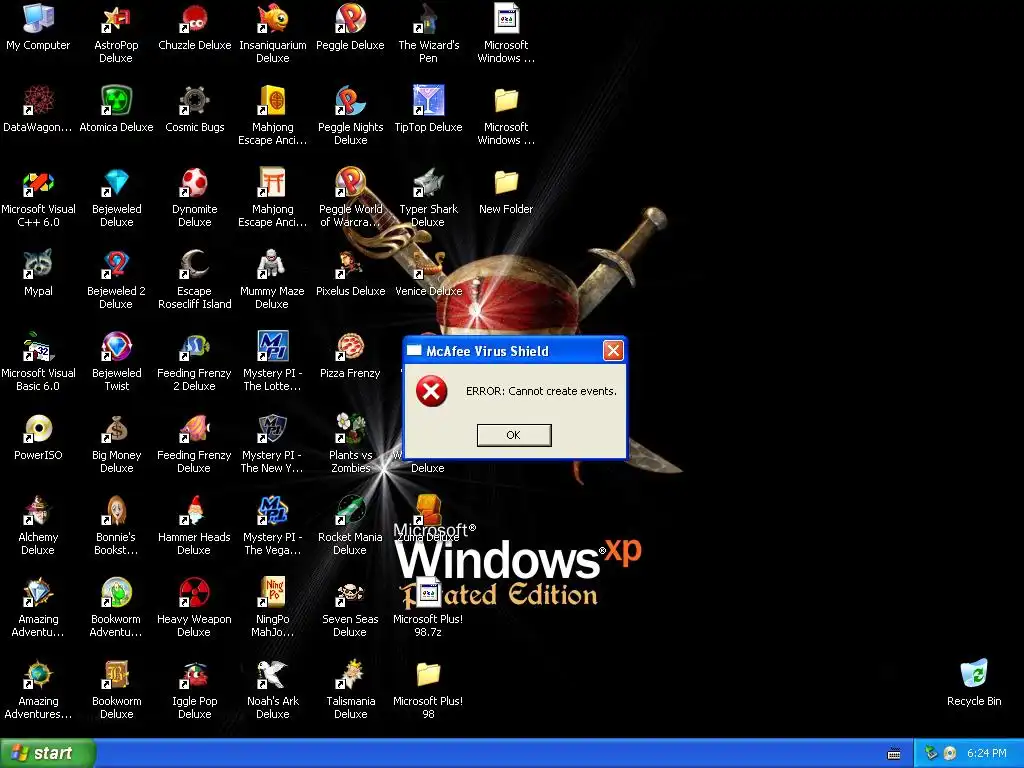This screenshot has width=1024, height=768.
Task: Click the Zuma Deluxe shortcut icon
Action: [x=428, y=511]
